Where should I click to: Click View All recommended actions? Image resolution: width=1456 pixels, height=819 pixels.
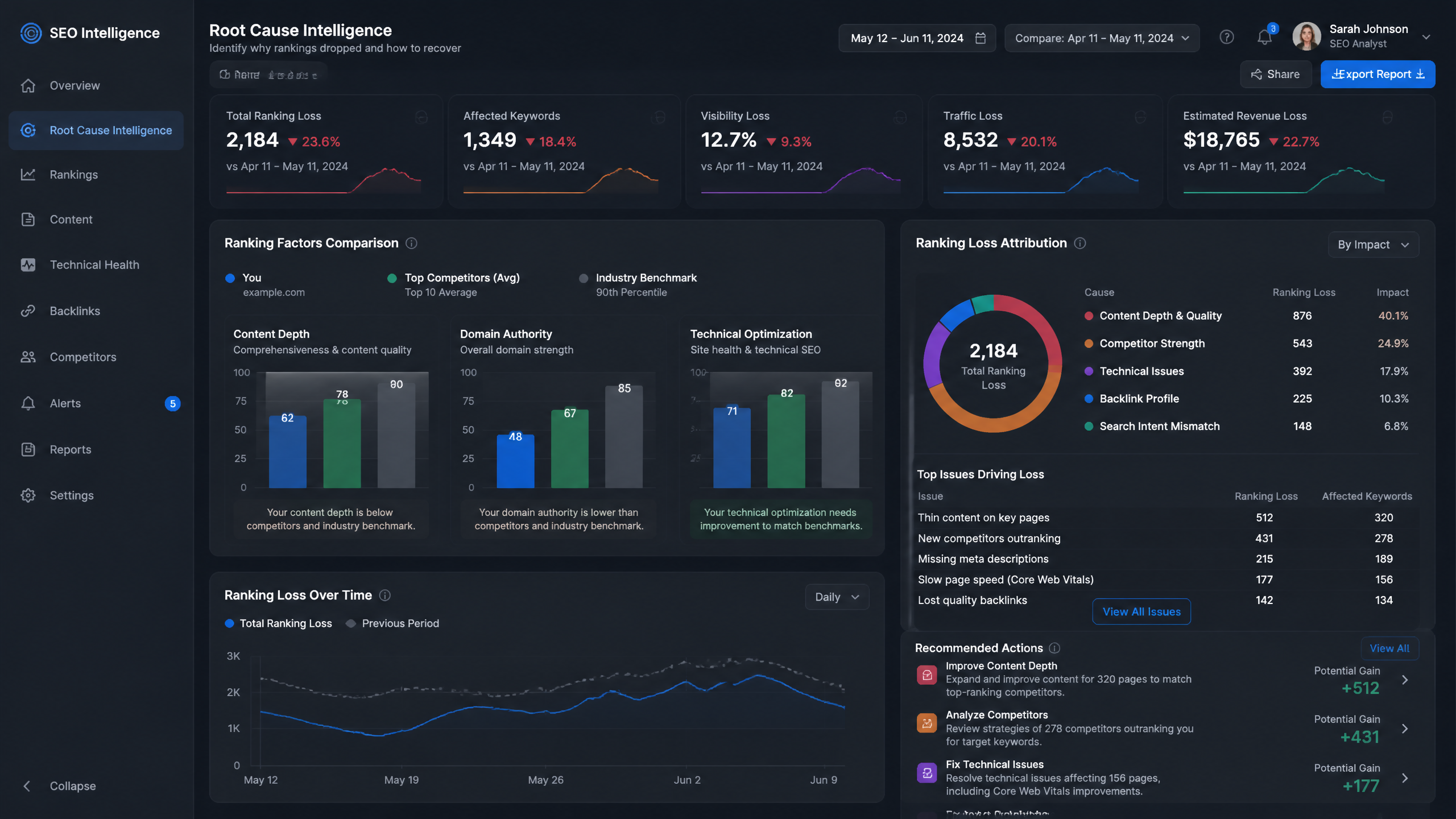(1389, 648)
